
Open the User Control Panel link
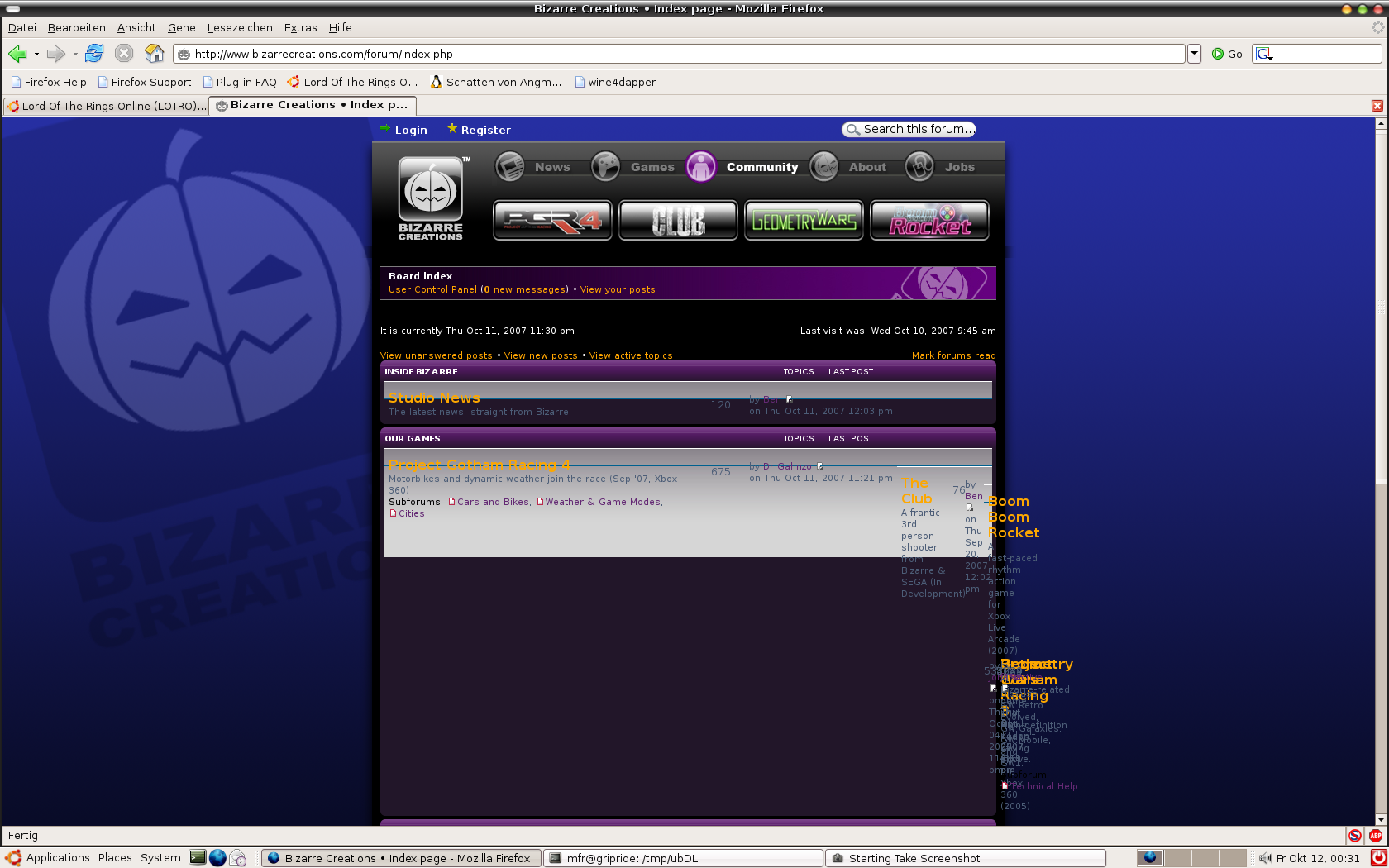coord(432,289)
